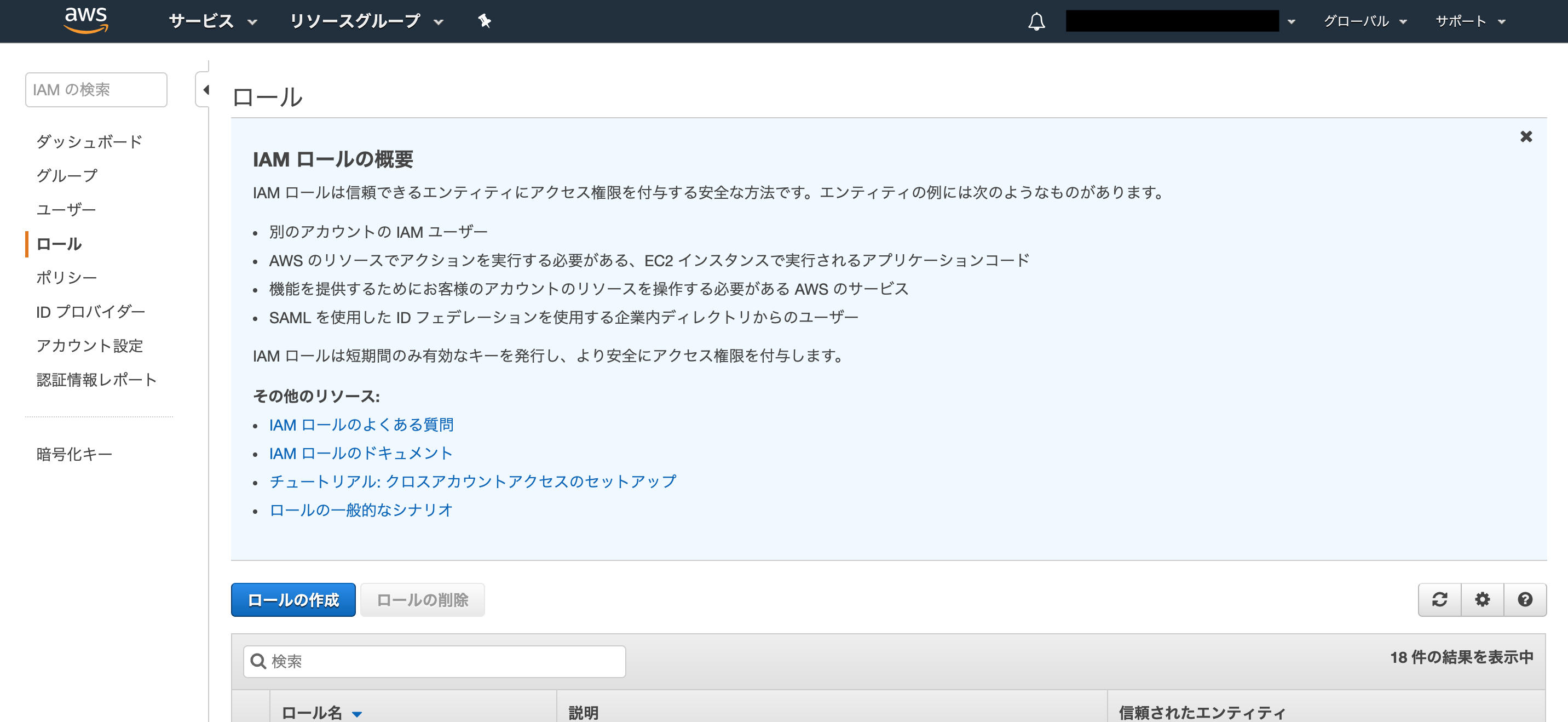Open グループ in the sidebar
Image resolution: width=1568 pixels, height=722 pixels.
tap(66, 175)
